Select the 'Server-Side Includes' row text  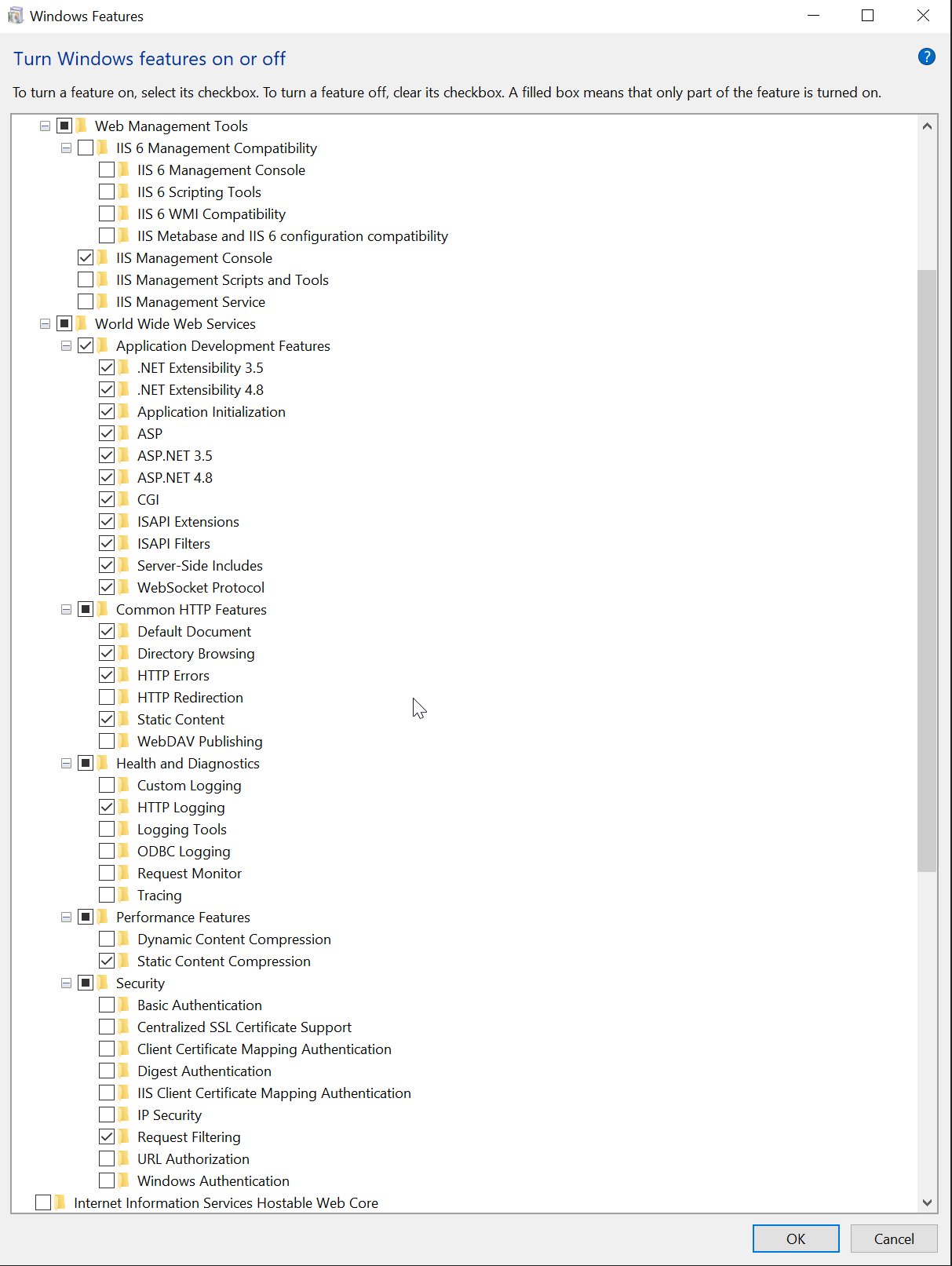(x=200, y=565)
